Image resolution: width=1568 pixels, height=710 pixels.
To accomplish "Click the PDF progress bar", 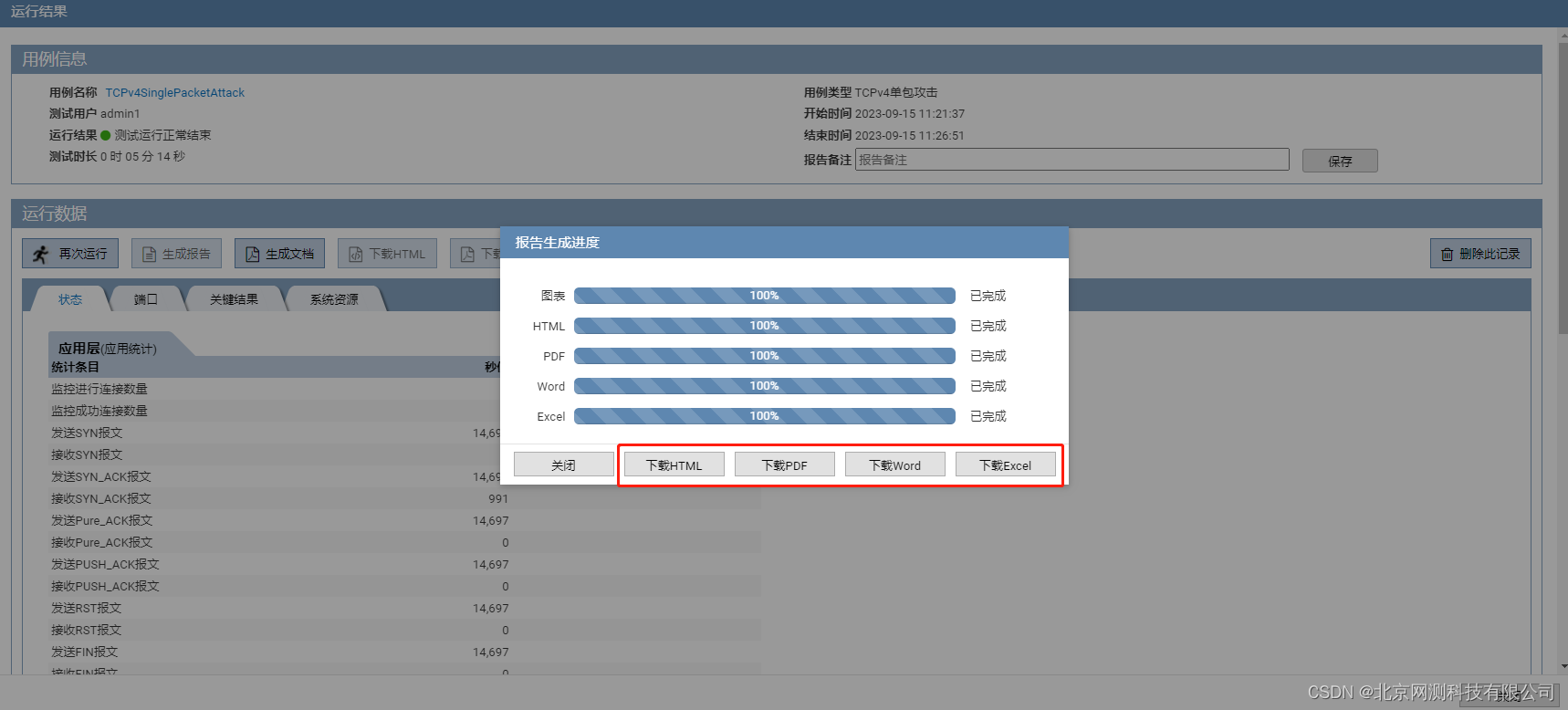I will [764, 356].
